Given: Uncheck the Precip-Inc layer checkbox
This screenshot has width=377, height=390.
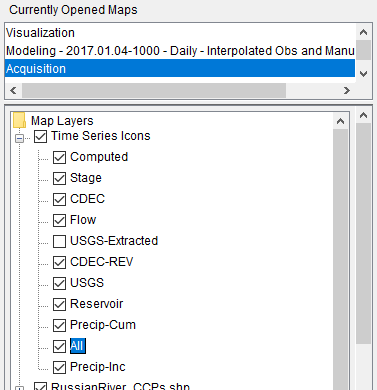Looking at the screenshot, I should [x=59, y=367].
